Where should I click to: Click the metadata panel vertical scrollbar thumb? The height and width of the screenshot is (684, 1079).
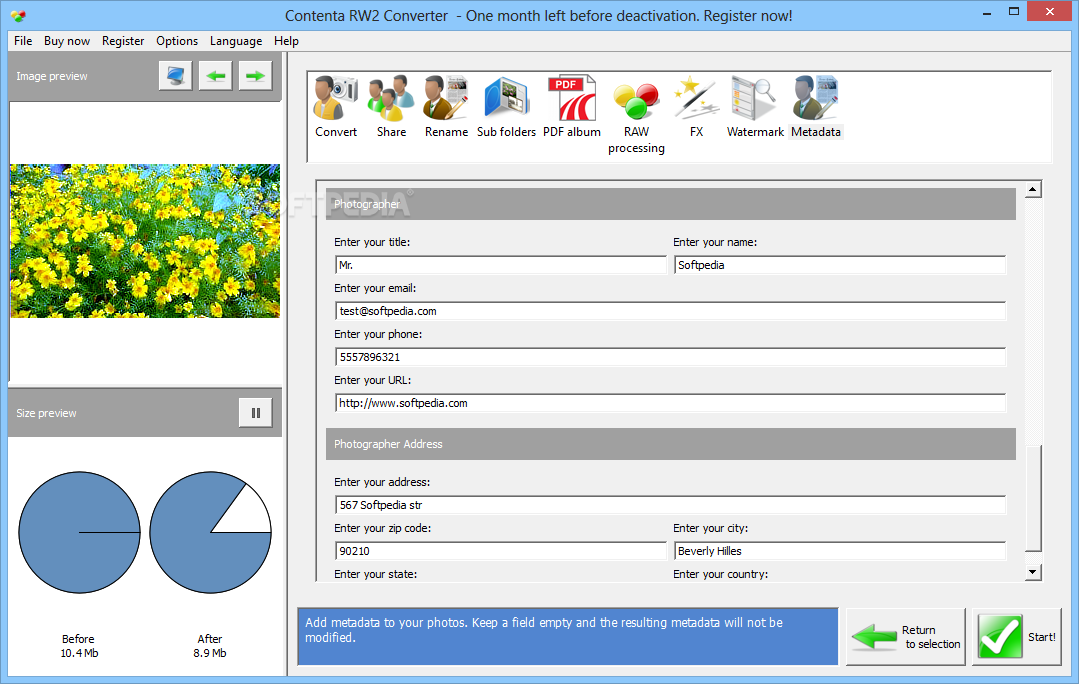coord(1032,498)
